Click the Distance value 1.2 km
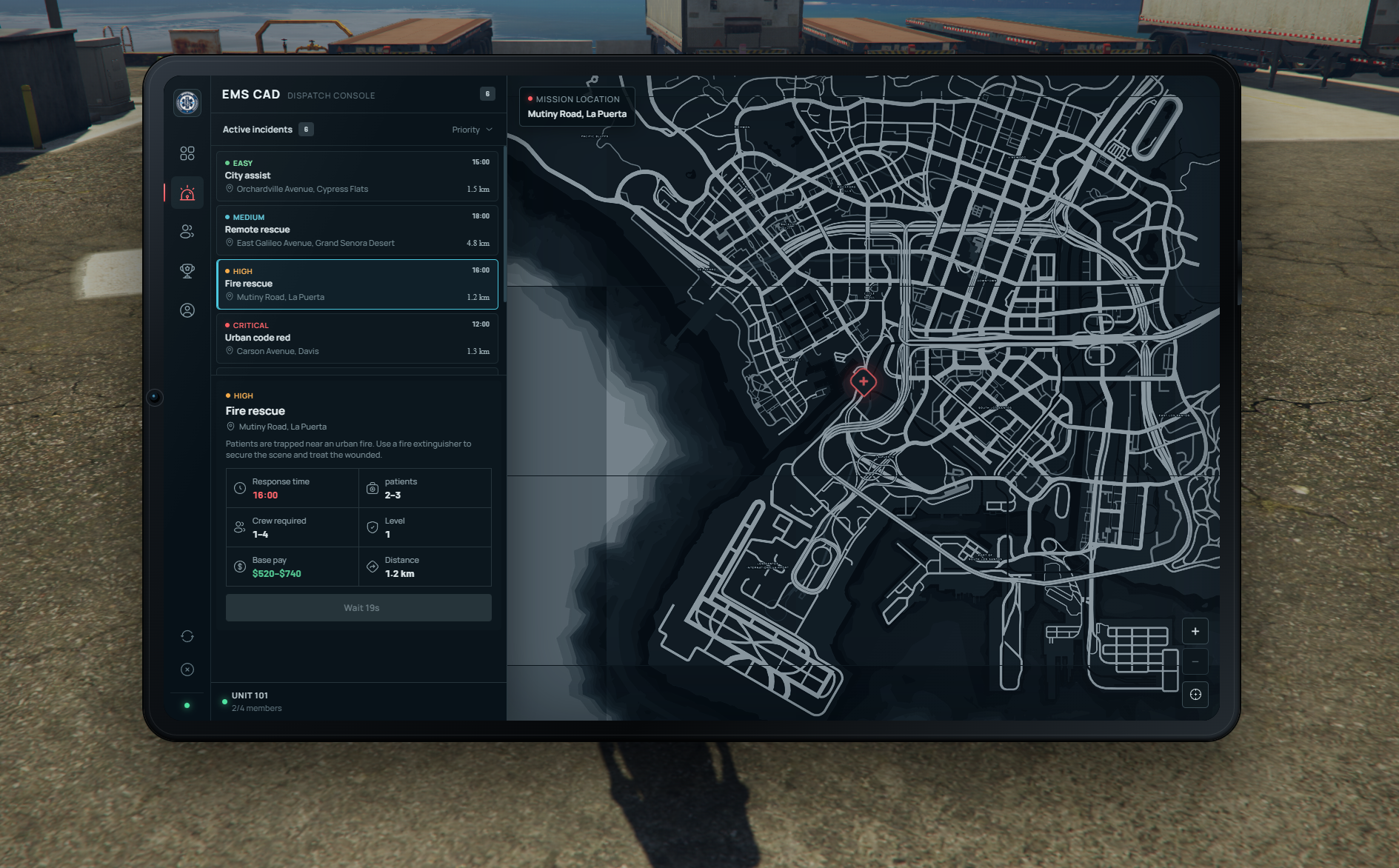Screen dimensions: 1399x868 (x=400, y=574)
